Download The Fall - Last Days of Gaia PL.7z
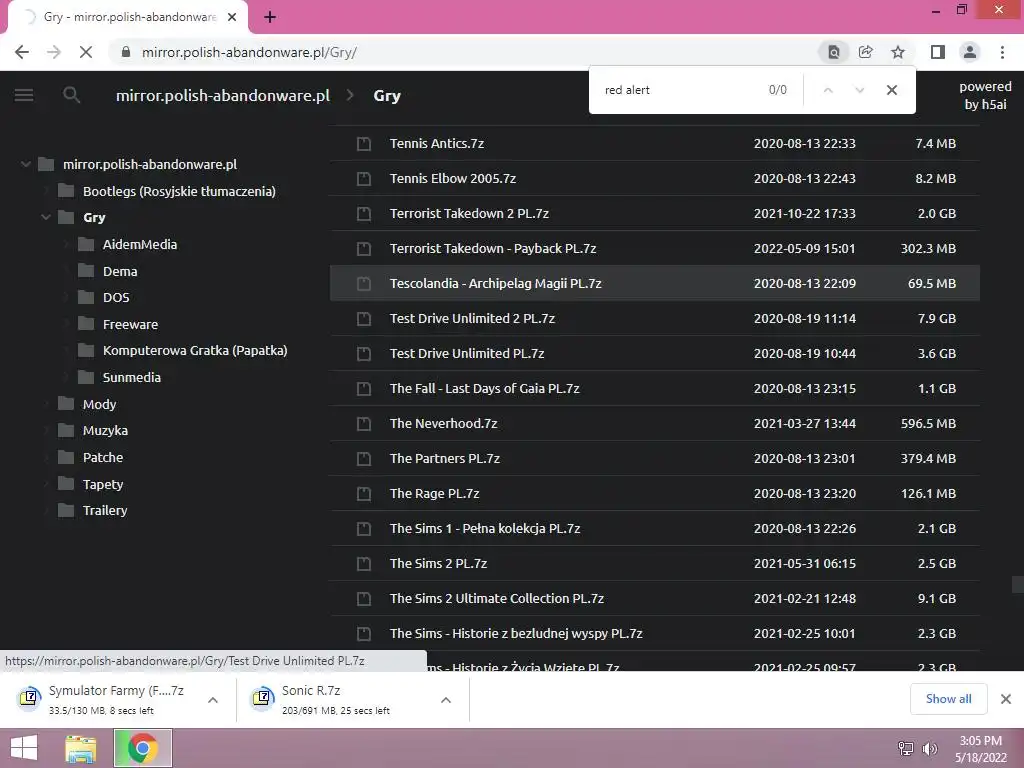 (x=485, y=389)
